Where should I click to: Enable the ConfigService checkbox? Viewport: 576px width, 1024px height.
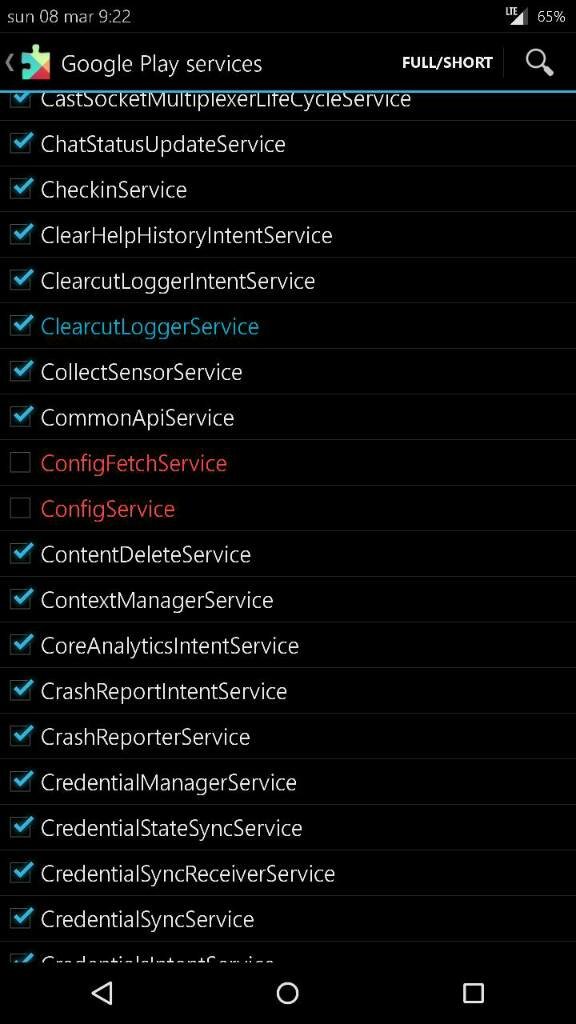(20, 508)
